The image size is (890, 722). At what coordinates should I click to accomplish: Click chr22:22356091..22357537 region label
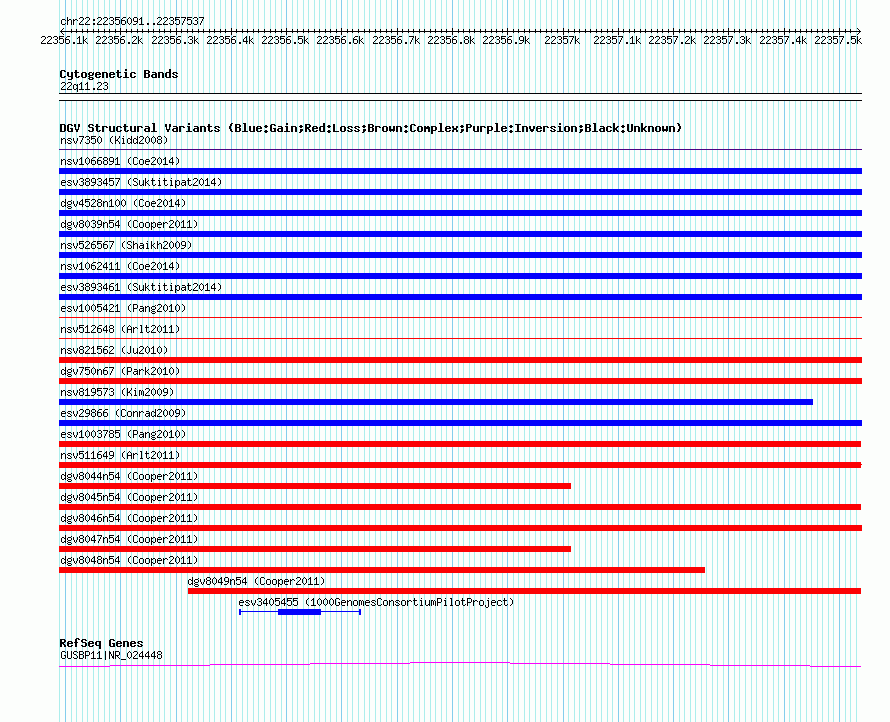pyautogui.click(x=132, y=21)
